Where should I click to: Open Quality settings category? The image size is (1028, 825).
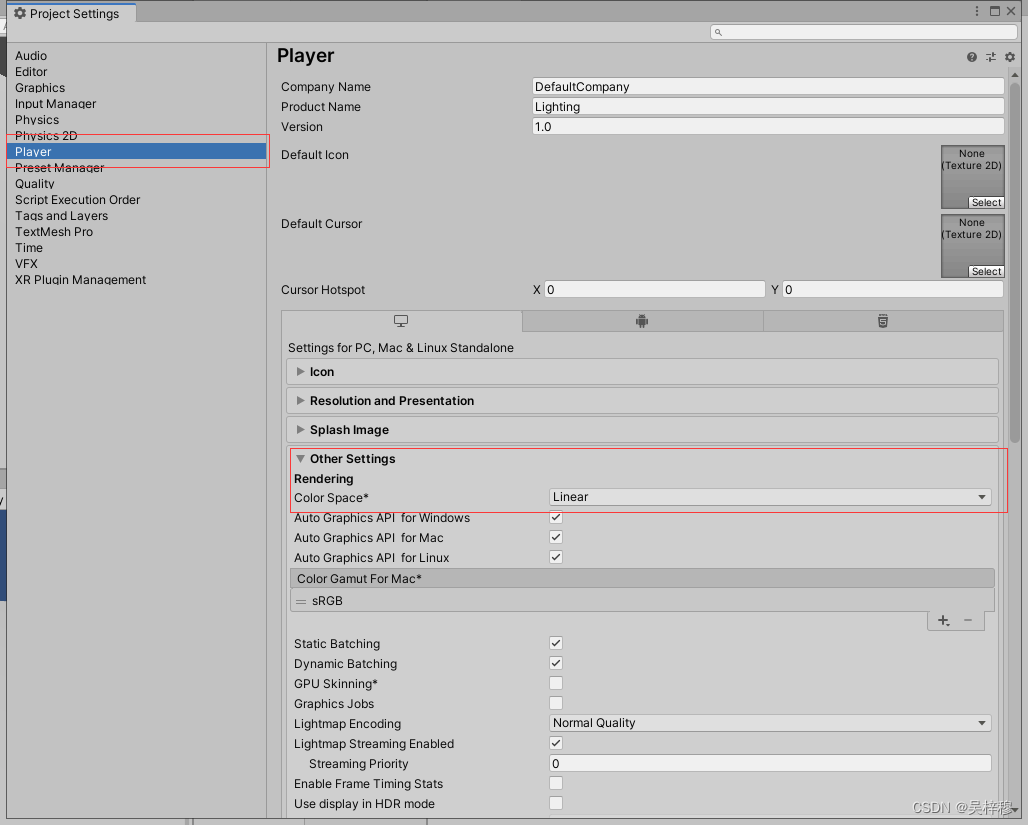click(35, 184)
